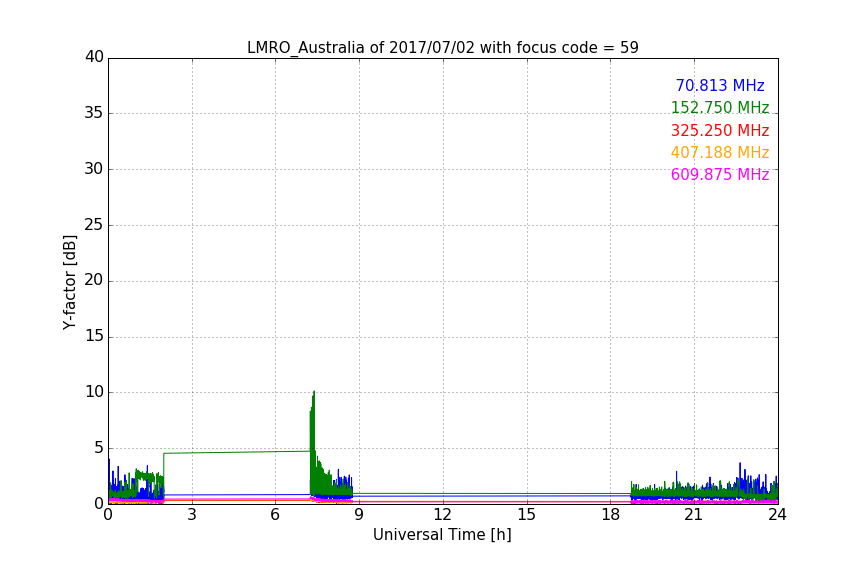Click the green spike peak near 10 dB
The height and width of the screenshot is (576, 864).
314,392
